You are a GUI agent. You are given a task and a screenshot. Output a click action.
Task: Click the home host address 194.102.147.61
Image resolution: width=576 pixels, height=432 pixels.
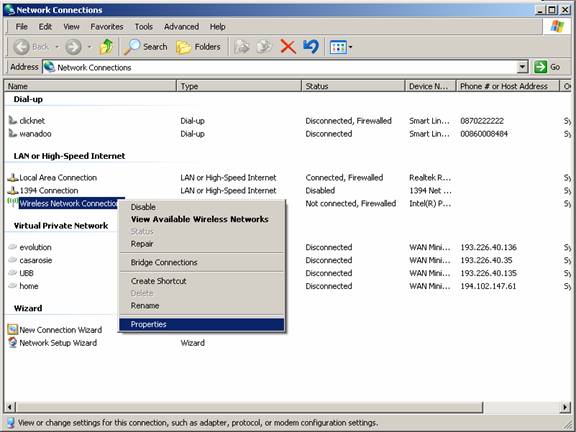[x=488, y=286]
